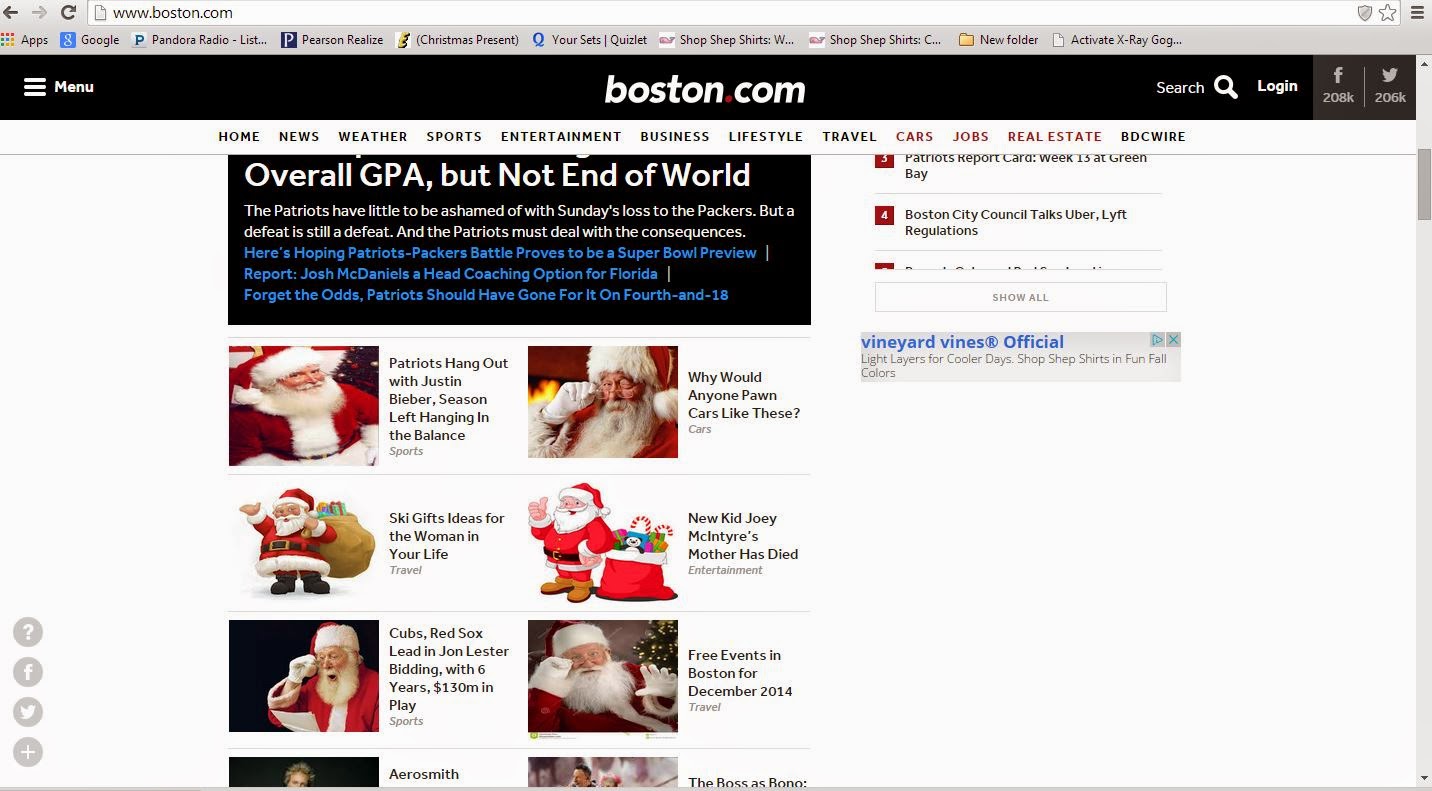Click the question mark help circle icon

28,632
